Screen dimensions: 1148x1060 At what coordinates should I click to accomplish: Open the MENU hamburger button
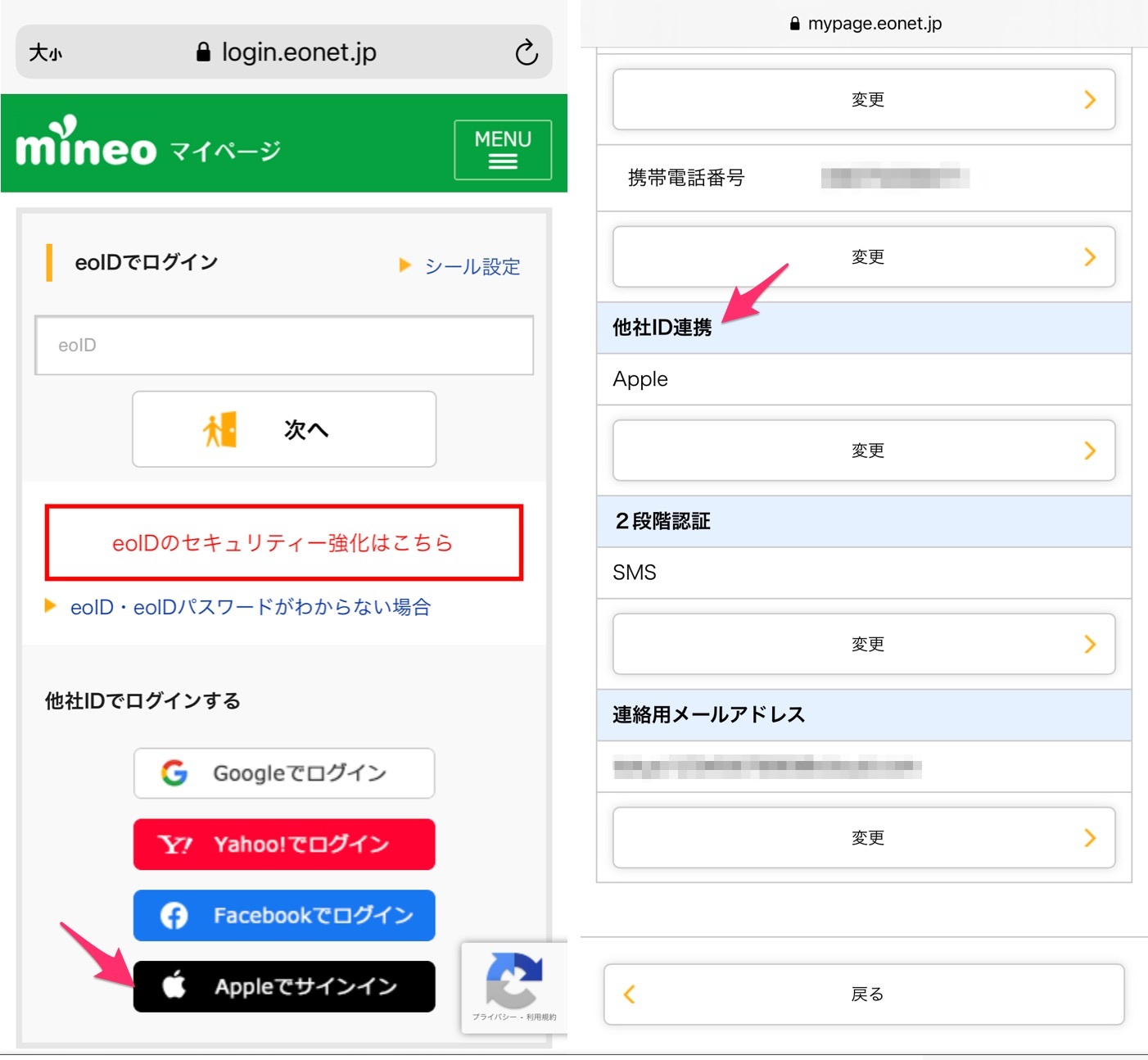point(503,150)
